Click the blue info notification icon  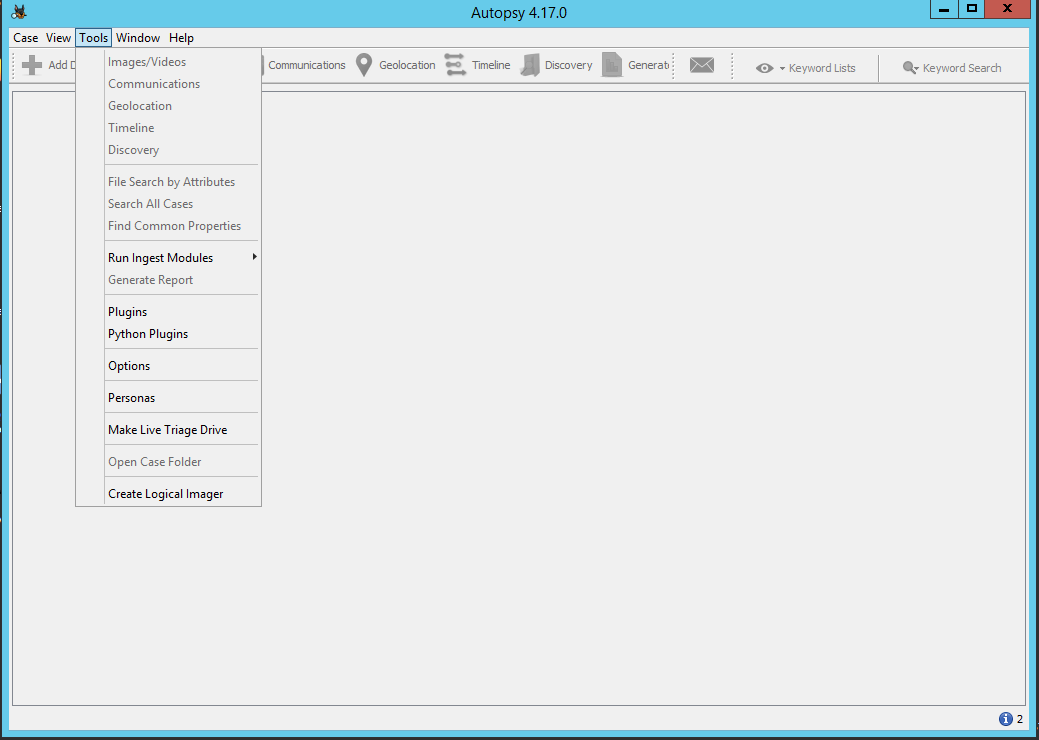pyautogui.click(x=1005, y=719)
